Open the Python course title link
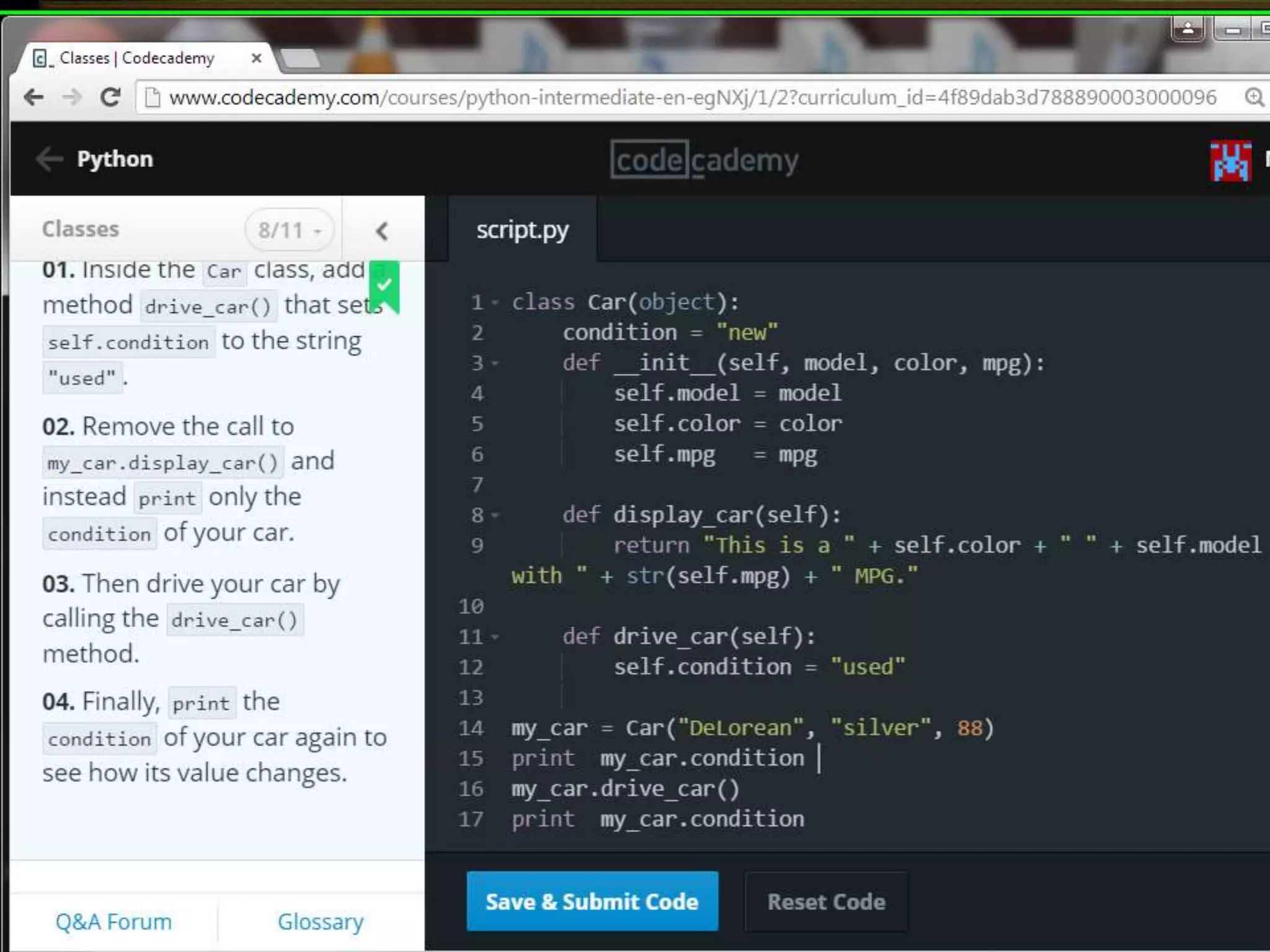1270x952 pixels. click(x=115, y=159)
